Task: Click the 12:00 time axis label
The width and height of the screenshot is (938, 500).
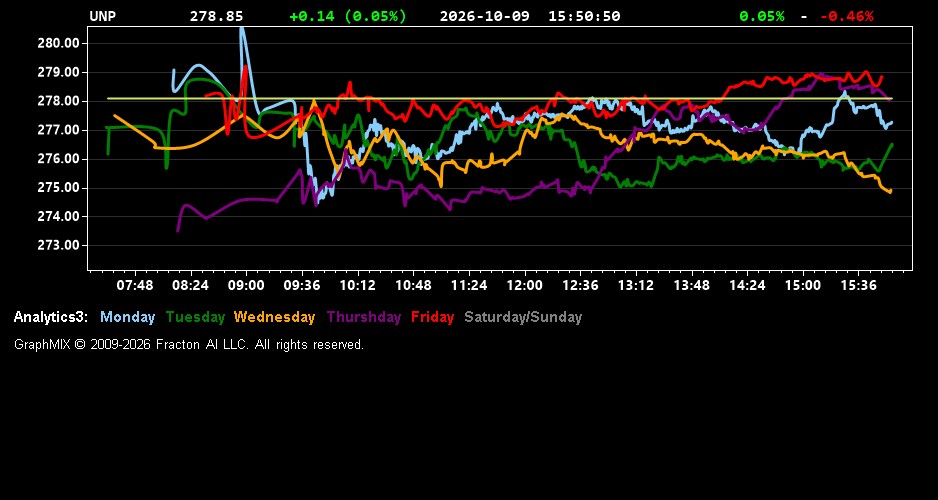Action: (525, 285)
